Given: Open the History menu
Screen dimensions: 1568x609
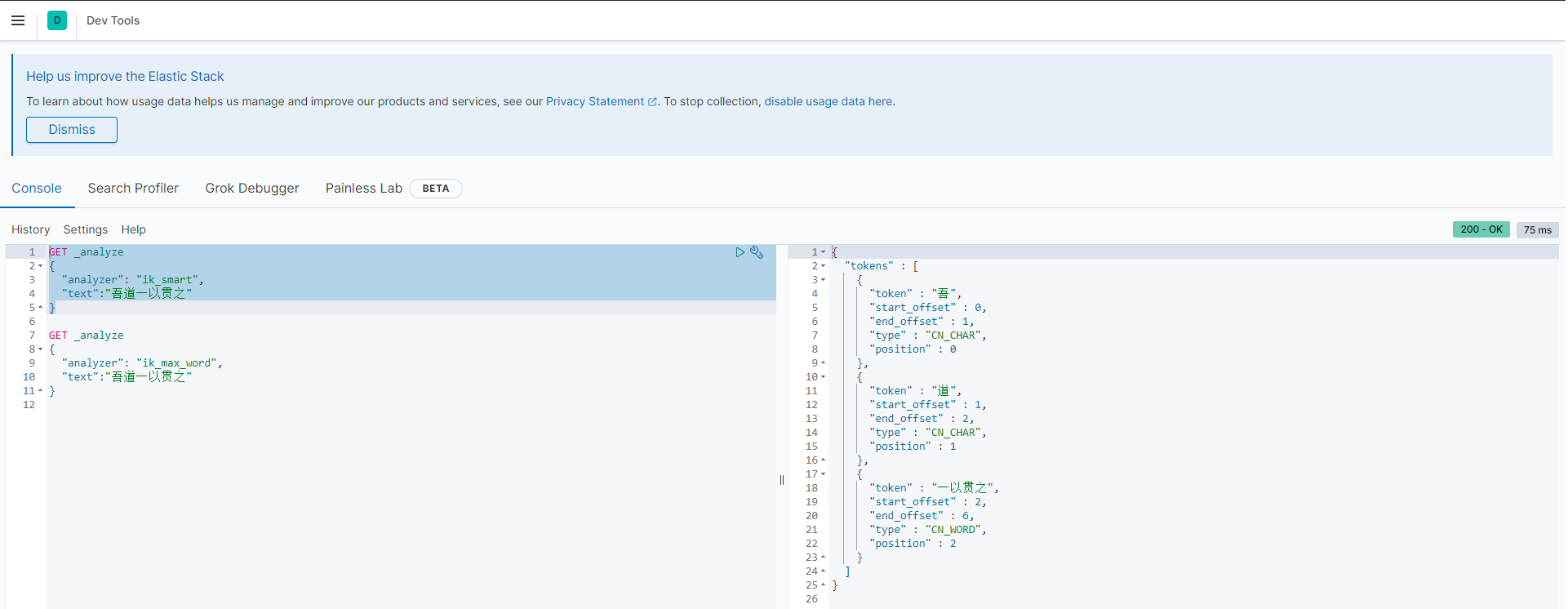Looking at the screenshot, I should pos(31,229).
